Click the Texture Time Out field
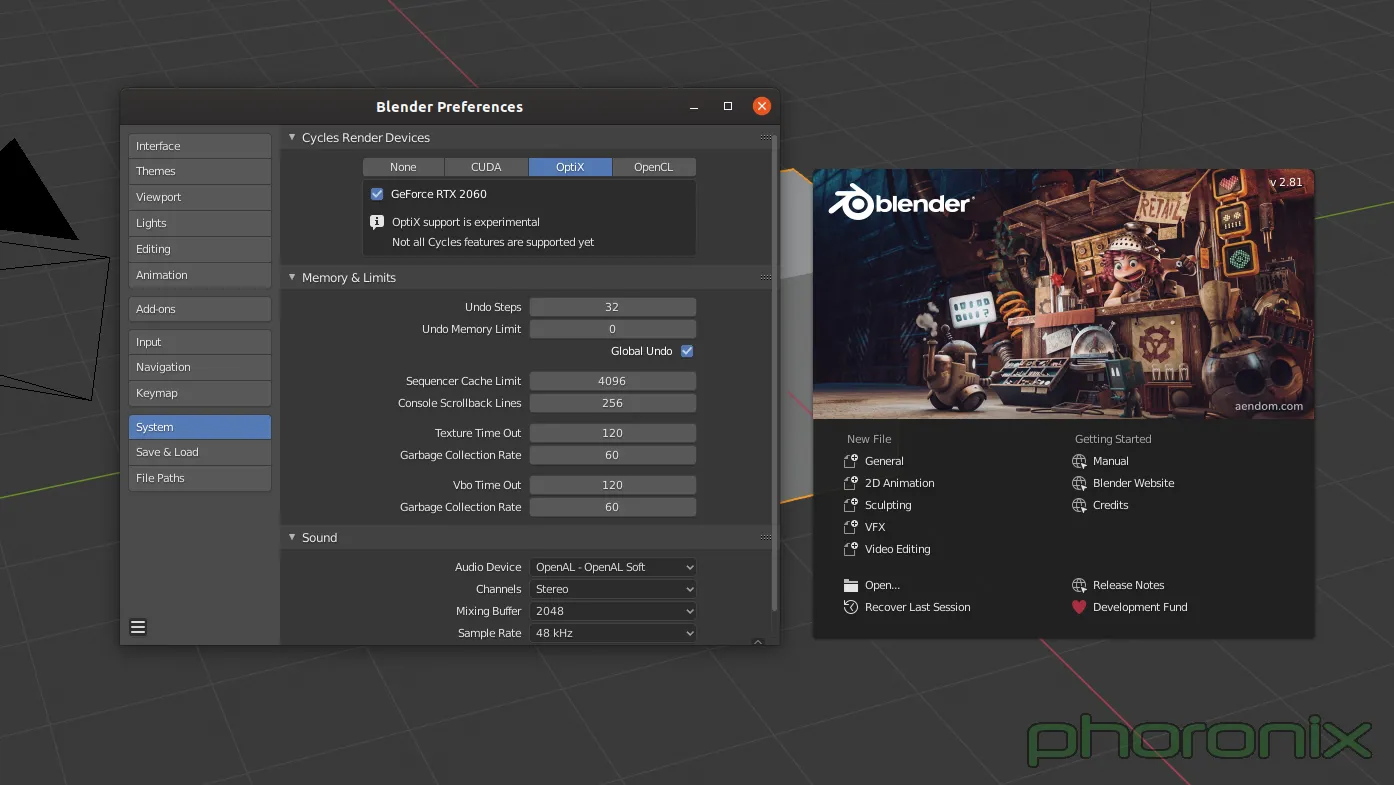Viewport: 1394px width, 785px height. [x=613, y=433]
